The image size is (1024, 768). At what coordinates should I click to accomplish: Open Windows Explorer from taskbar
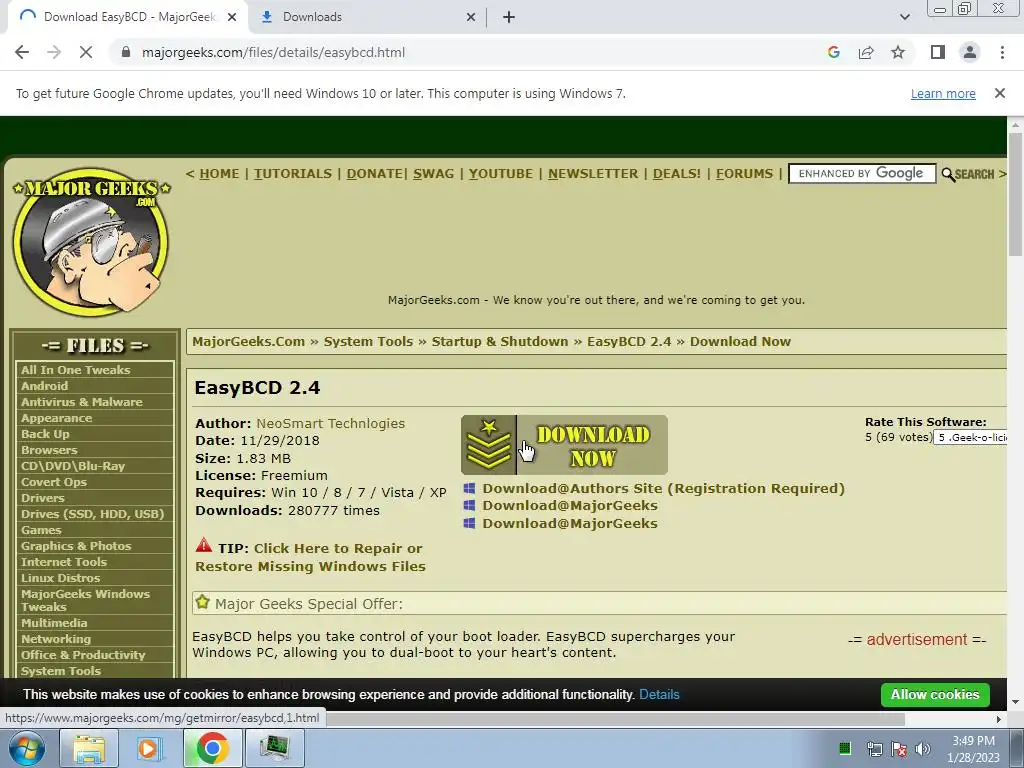[x=89, y=748]
